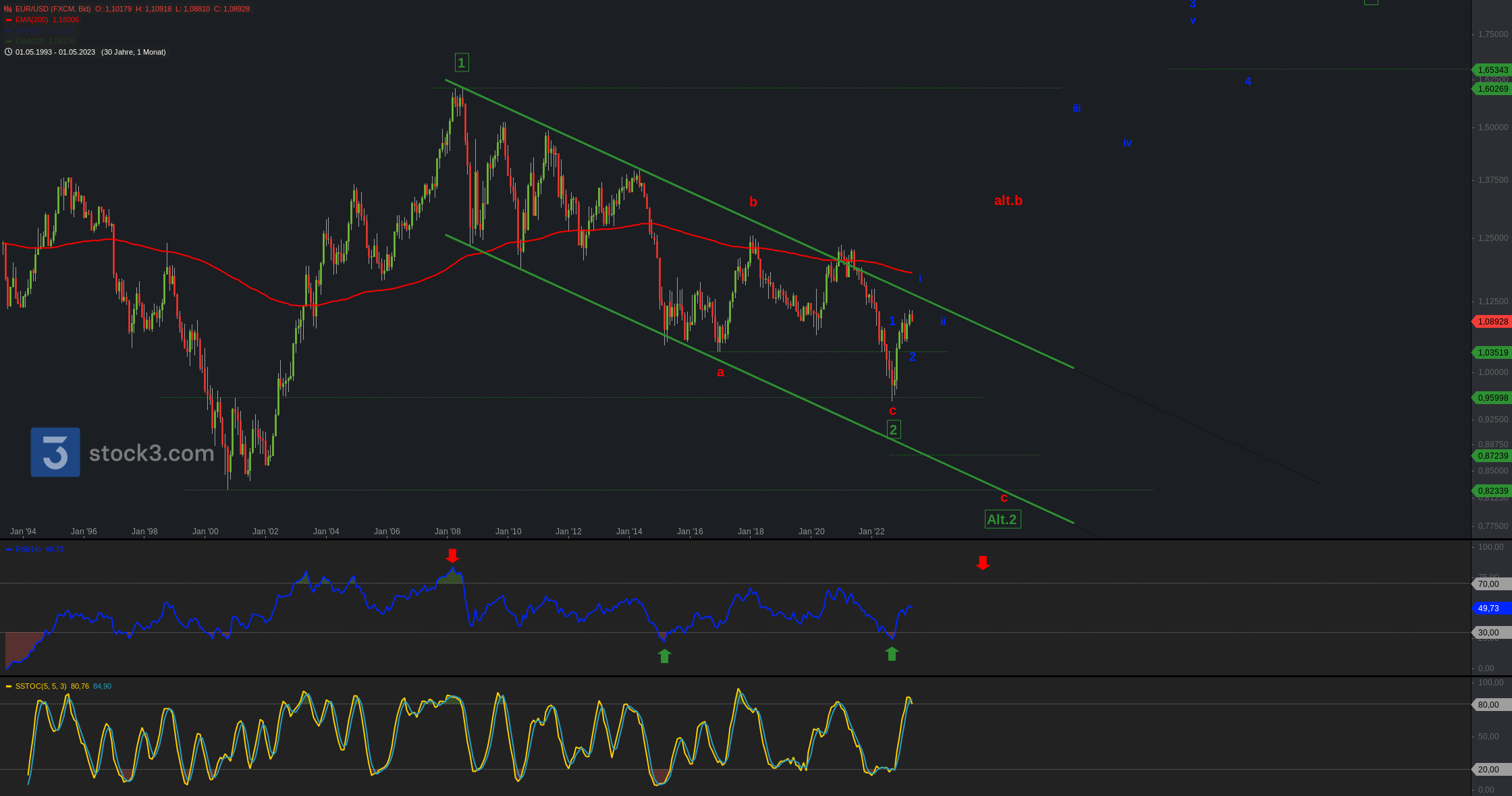Click the blue RSI value tag 49,73
Image resolution: width=1512 pixels, height=796 pixels.
pyautogui.click(x=1491, y=608)
